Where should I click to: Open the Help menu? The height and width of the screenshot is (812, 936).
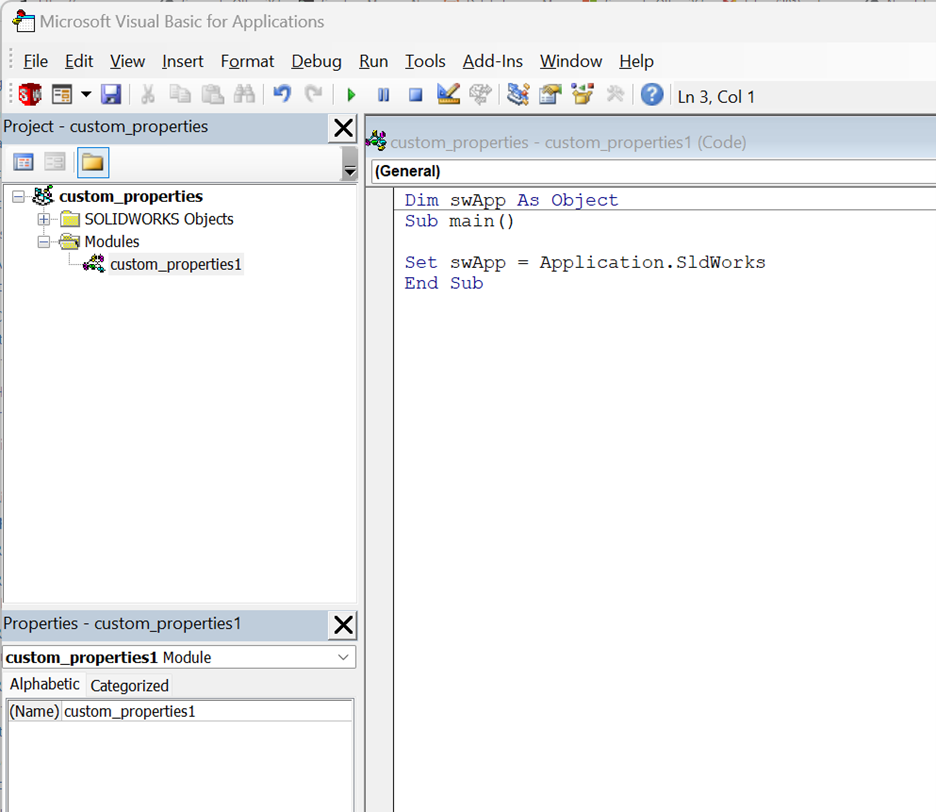coord(636,61)
